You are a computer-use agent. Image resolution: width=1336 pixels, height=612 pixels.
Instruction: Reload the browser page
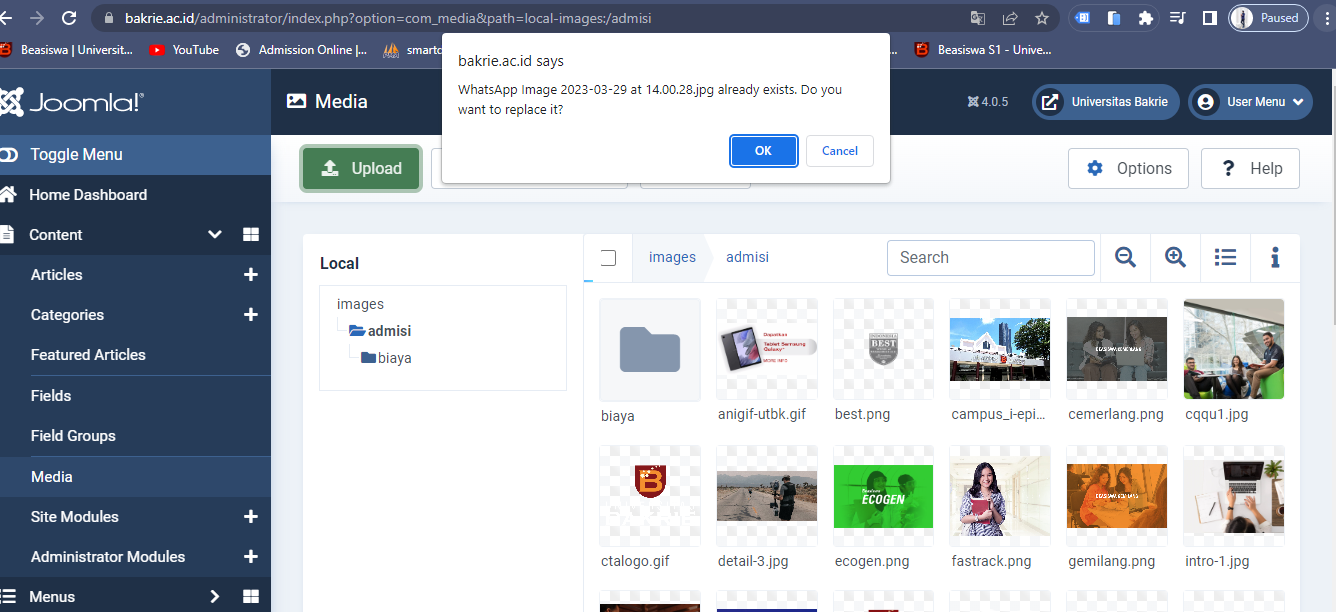click(x=69, y=18)
